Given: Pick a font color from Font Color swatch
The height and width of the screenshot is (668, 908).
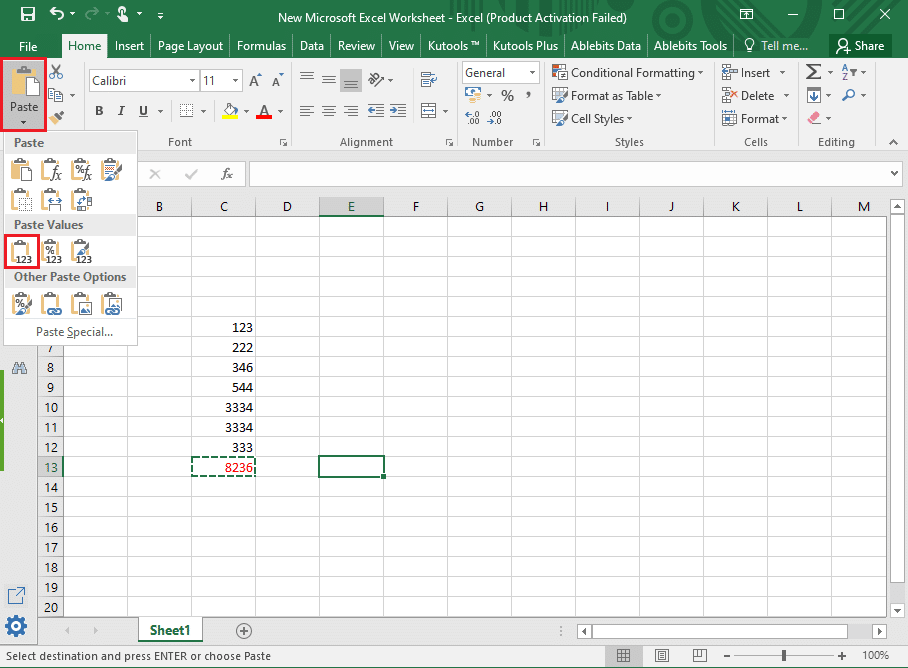Looking at the screenshot, I should tap(266, 111).
